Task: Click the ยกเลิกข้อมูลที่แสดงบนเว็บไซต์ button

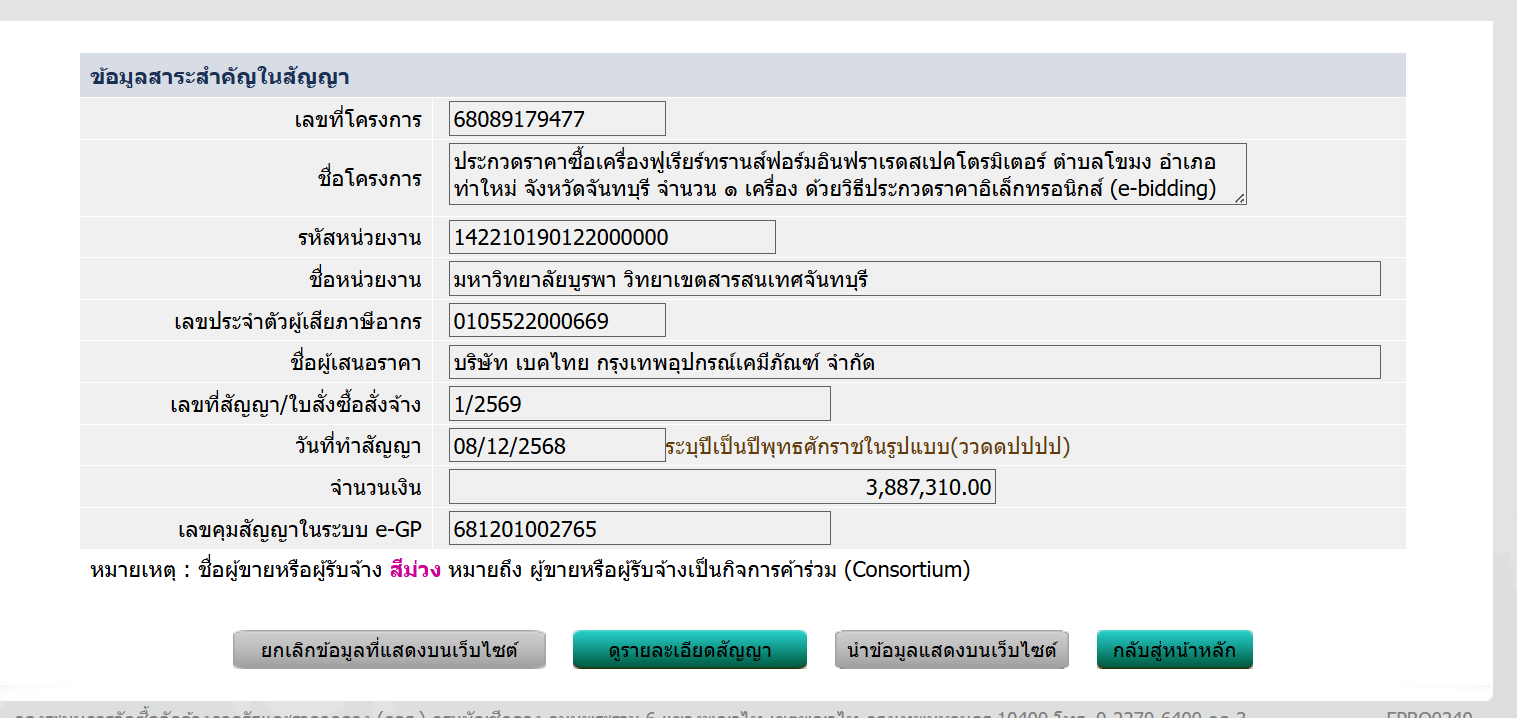Action: (x=389, y=650)
